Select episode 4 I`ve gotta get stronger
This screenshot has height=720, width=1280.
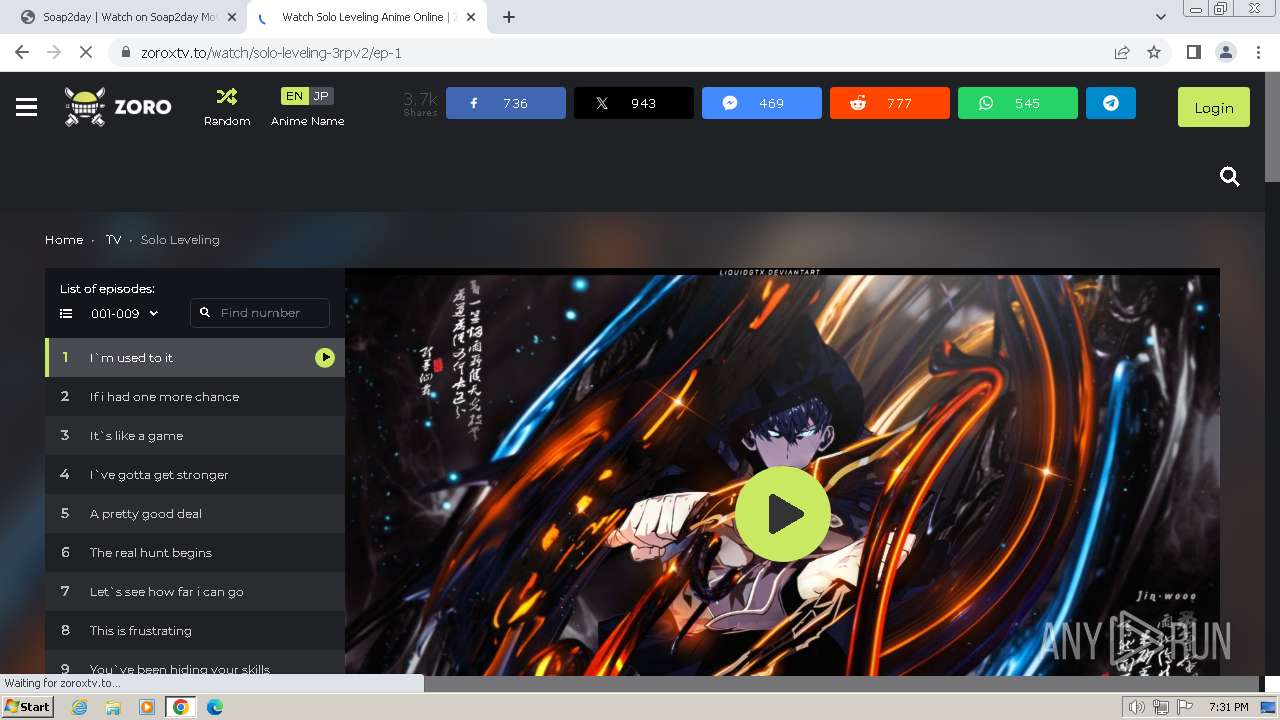195,475
